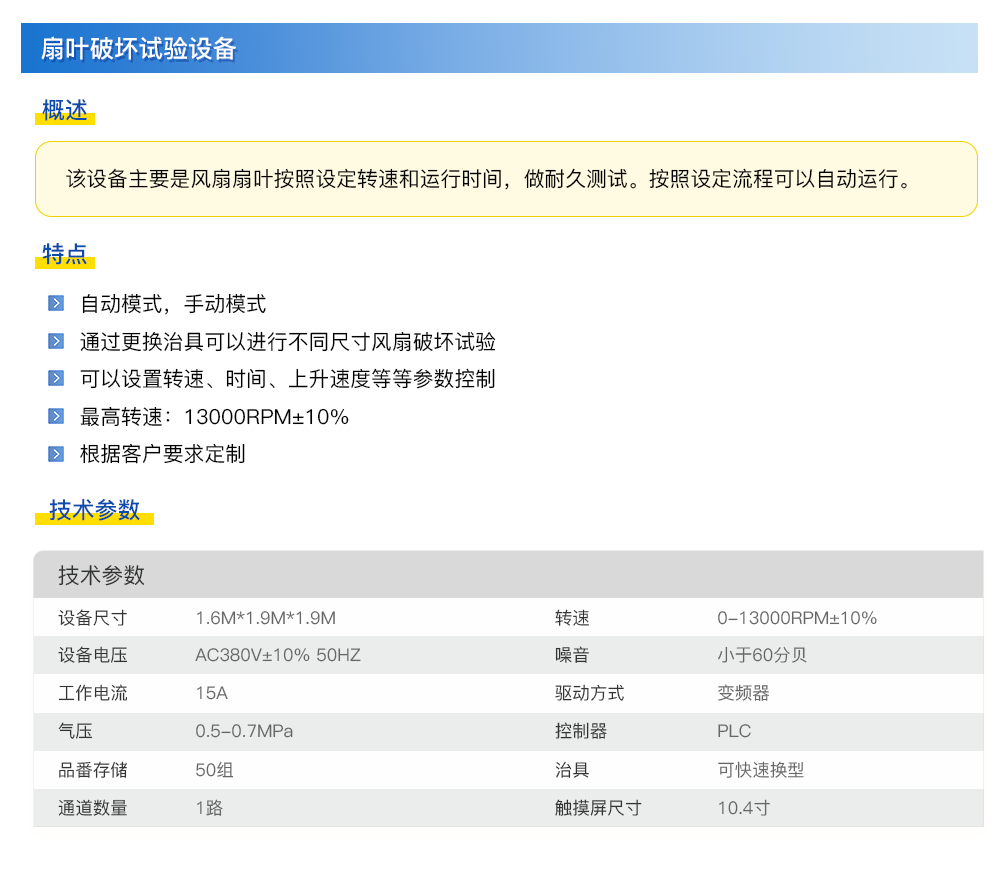Image resolution: width=1000 pixels, height=889 pixels.
Task: Click the value AC380V±10% 50HZ
Action: [278, 655]
